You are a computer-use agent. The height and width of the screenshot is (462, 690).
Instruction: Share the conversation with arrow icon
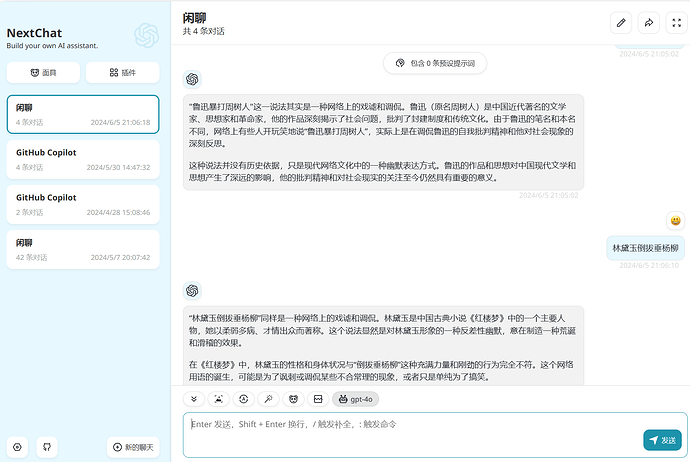pyautogui.click(x=649, y=23)
